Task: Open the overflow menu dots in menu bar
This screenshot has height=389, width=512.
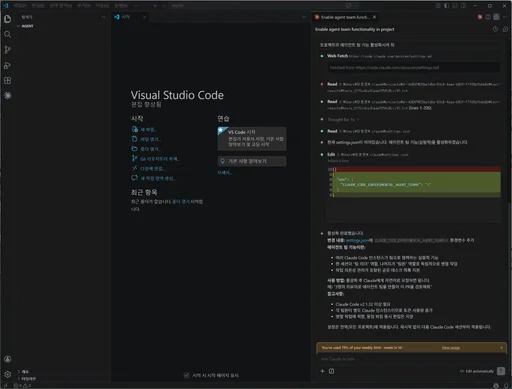Action: (136, 6)
